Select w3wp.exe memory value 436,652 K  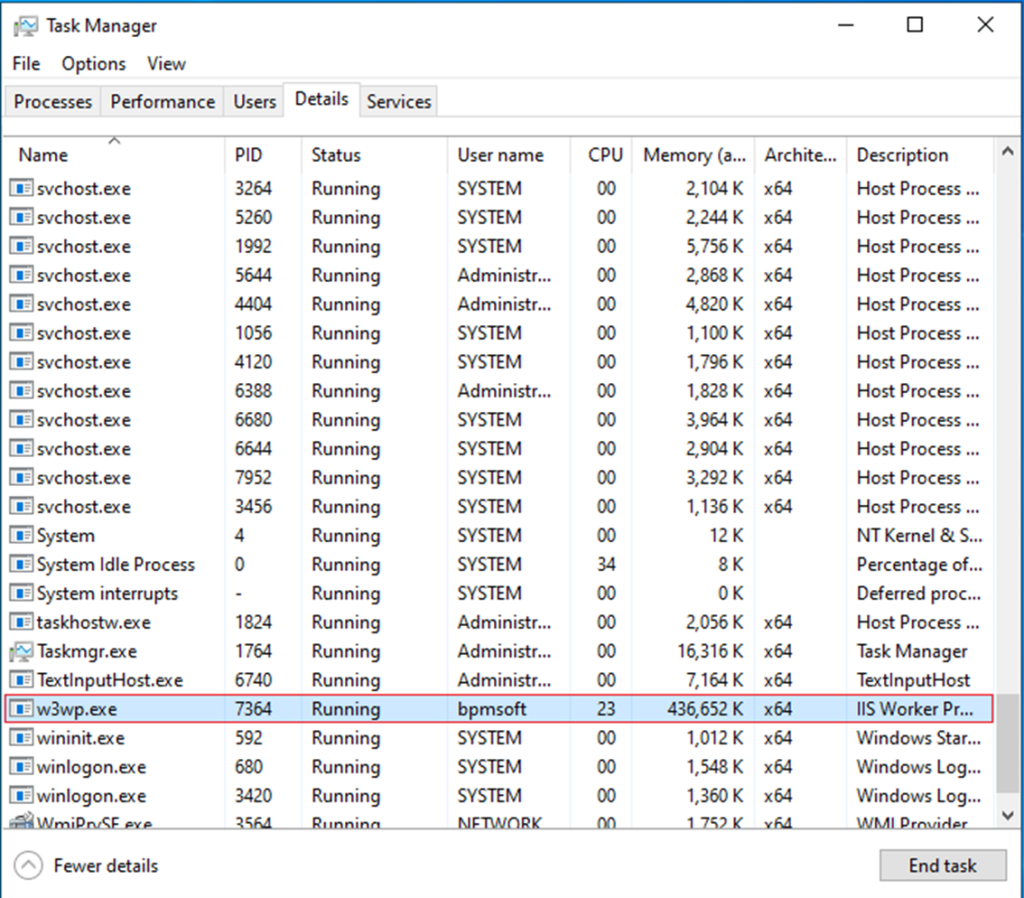pyautogui.click(x=705, y=709)
